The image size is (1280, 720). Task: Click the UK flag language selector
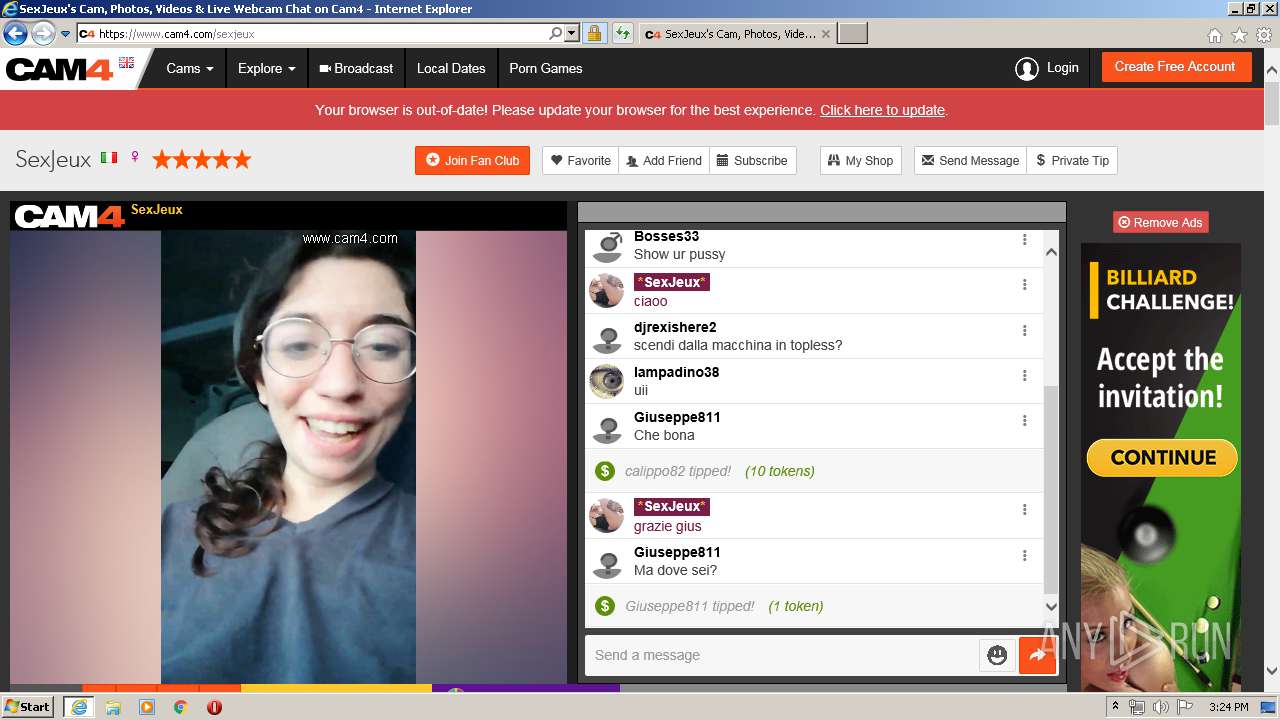point(126,62)
